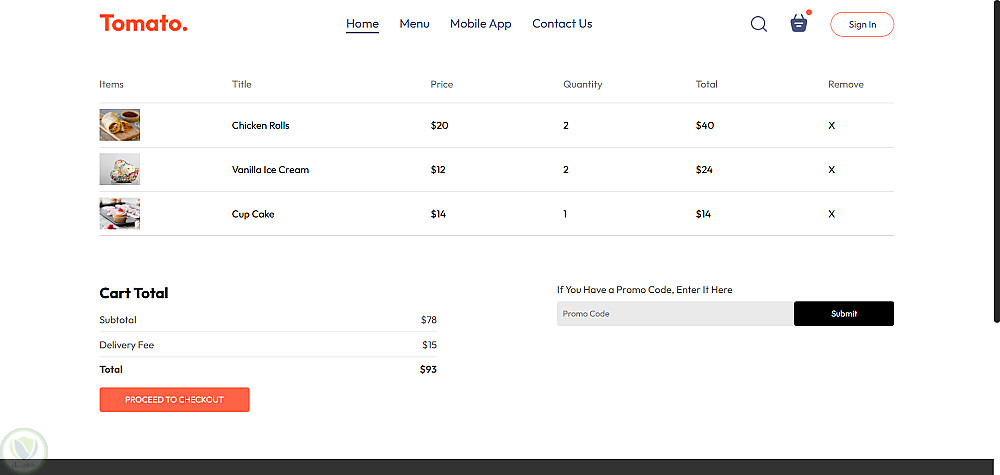Open the Menu nav item
The height and width of the screenshot is (475, 1000).
point(414,24)
